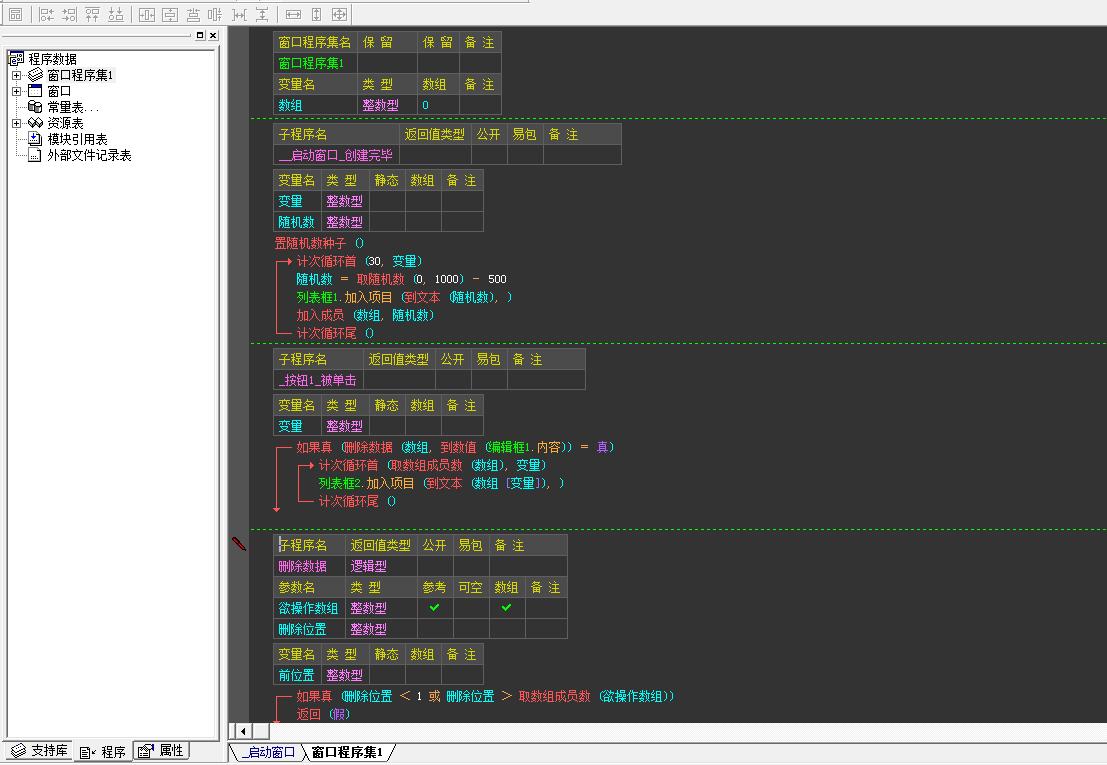The width and height of the screenshot is (1107, 765).
Task: Click the __启动窗口_创建完毕 subroutine name
Action: 336,155
